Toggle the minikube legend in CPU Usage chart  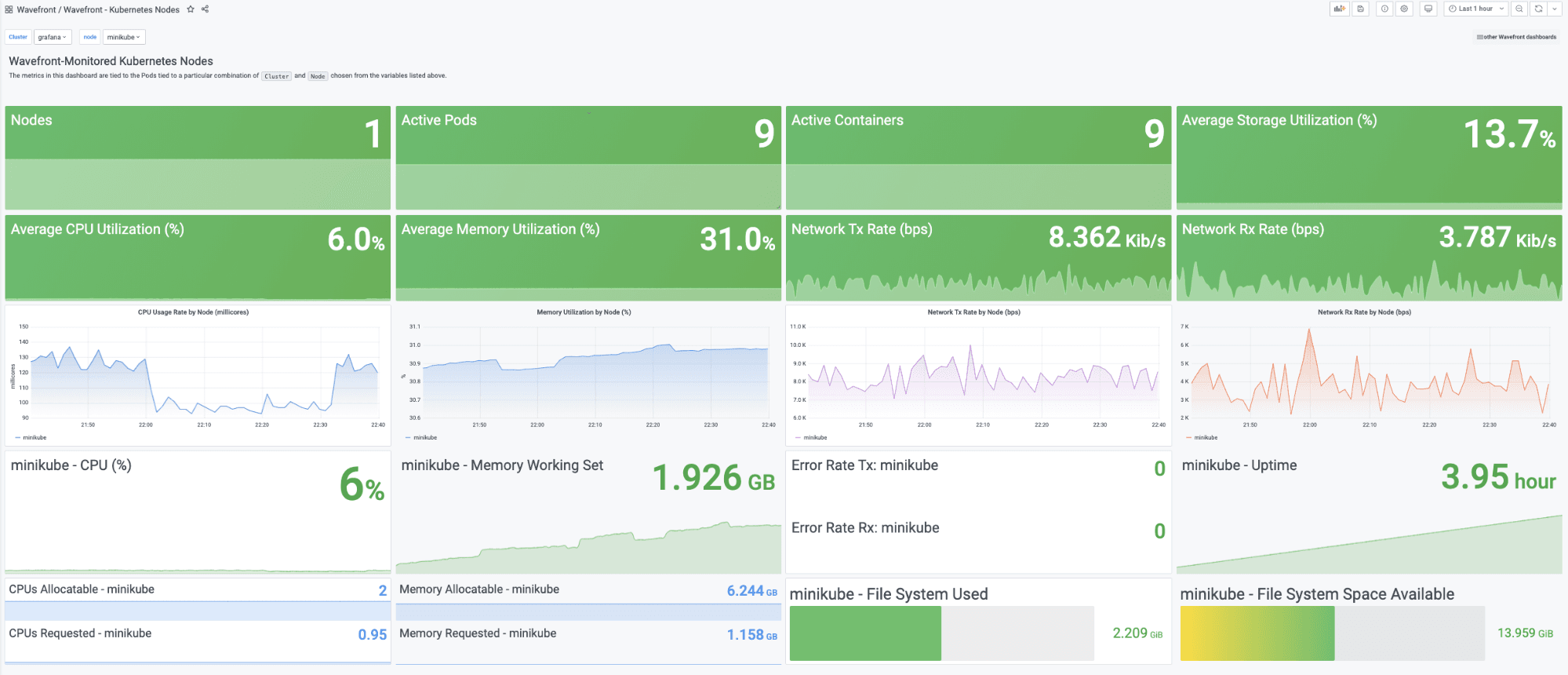point(34,438)
